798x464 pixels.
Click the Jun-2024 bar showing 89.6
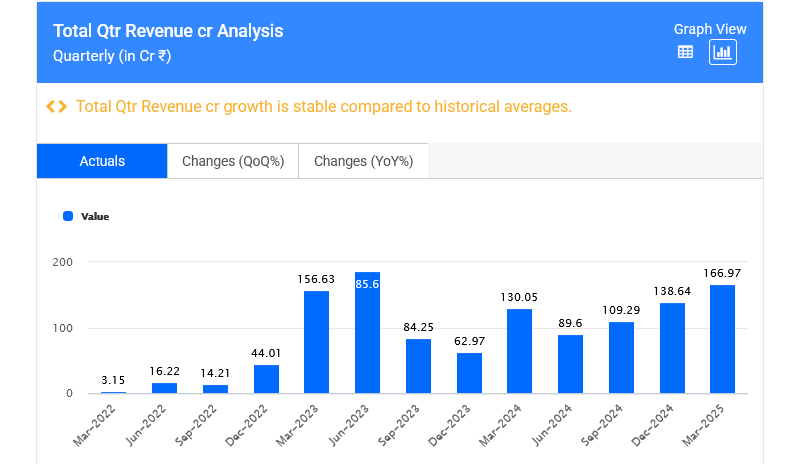coord(570,364)
